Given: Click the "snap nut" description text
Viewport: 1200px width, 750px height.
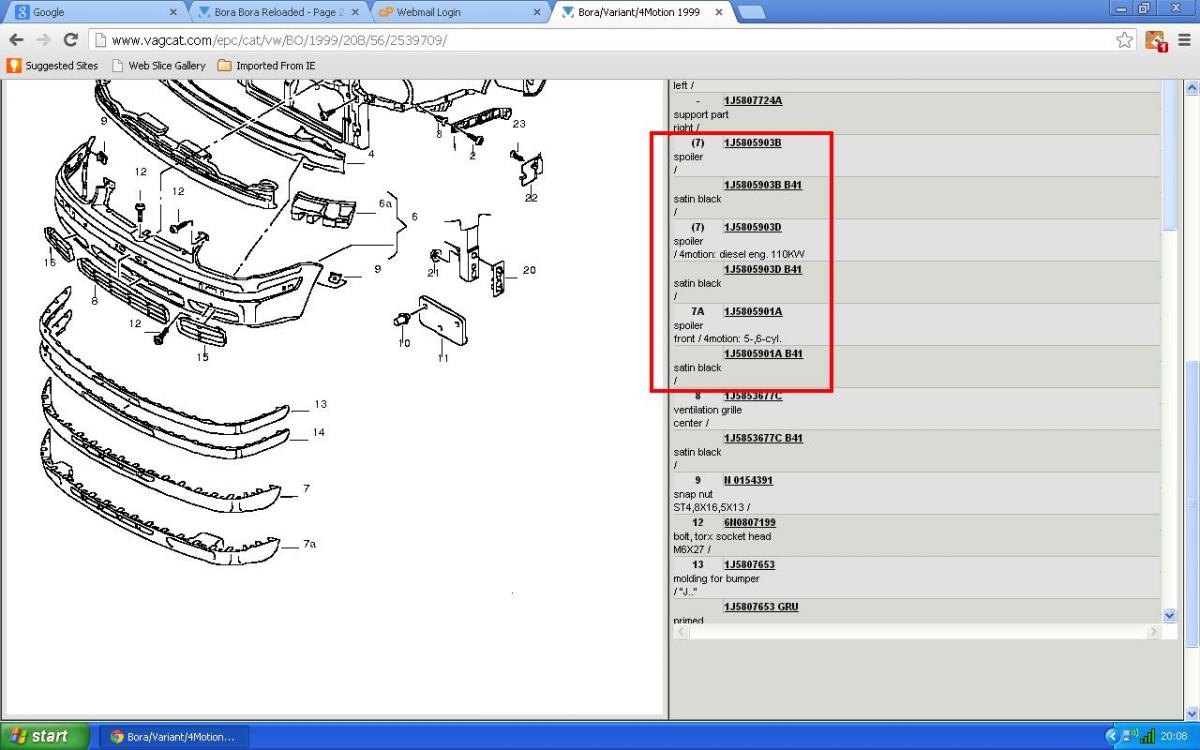Looking at the screenshot, I should coord(694,494).
